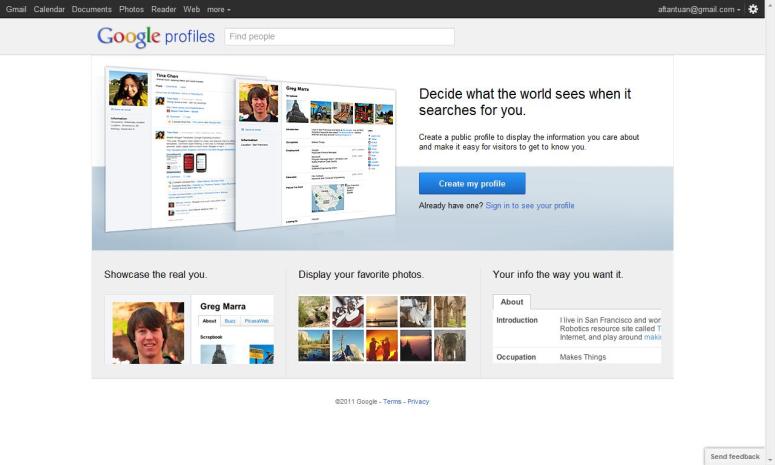Click the 'Introduction' label in About panel
Image resolution: width=775 pixels, height=465 pixels.
click(x=517, y=320)
